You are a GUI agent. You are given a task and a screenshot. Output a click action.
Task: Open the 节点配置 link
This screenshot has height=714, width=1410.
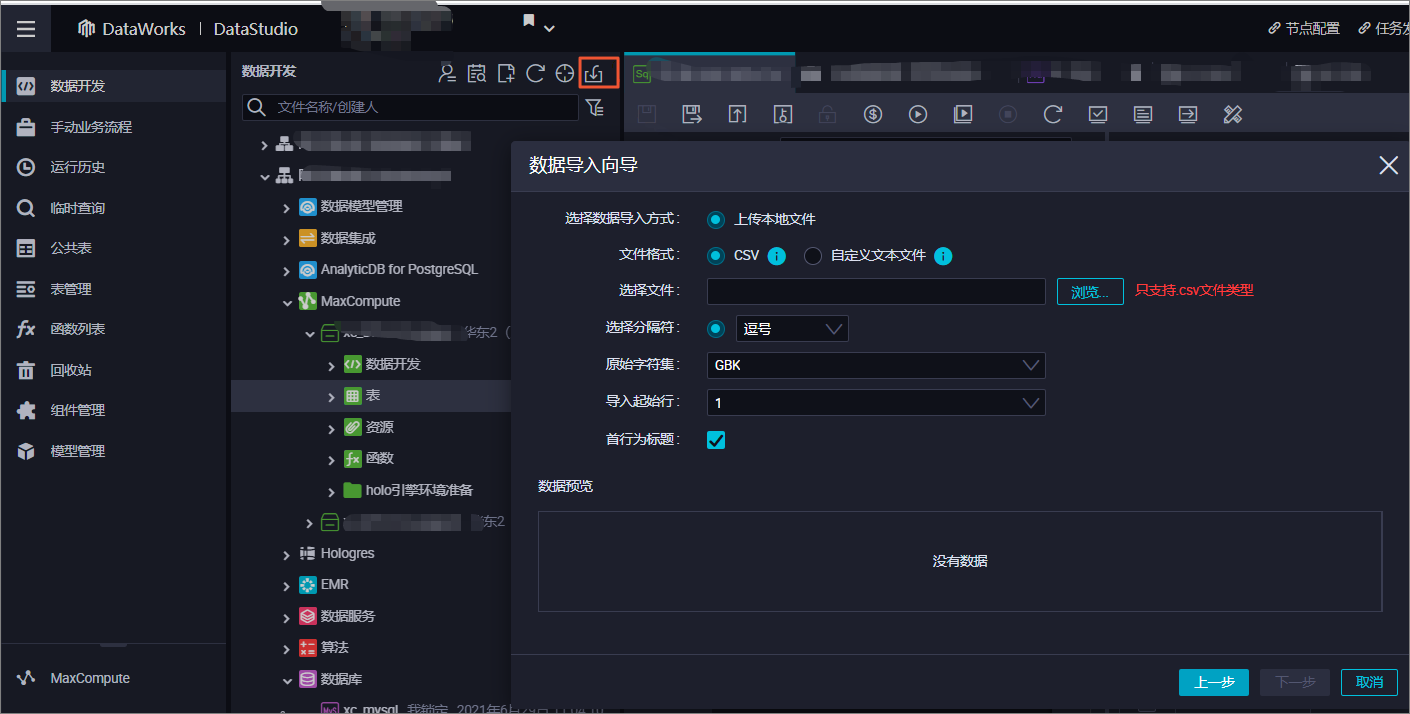(x=1304, y=29)
